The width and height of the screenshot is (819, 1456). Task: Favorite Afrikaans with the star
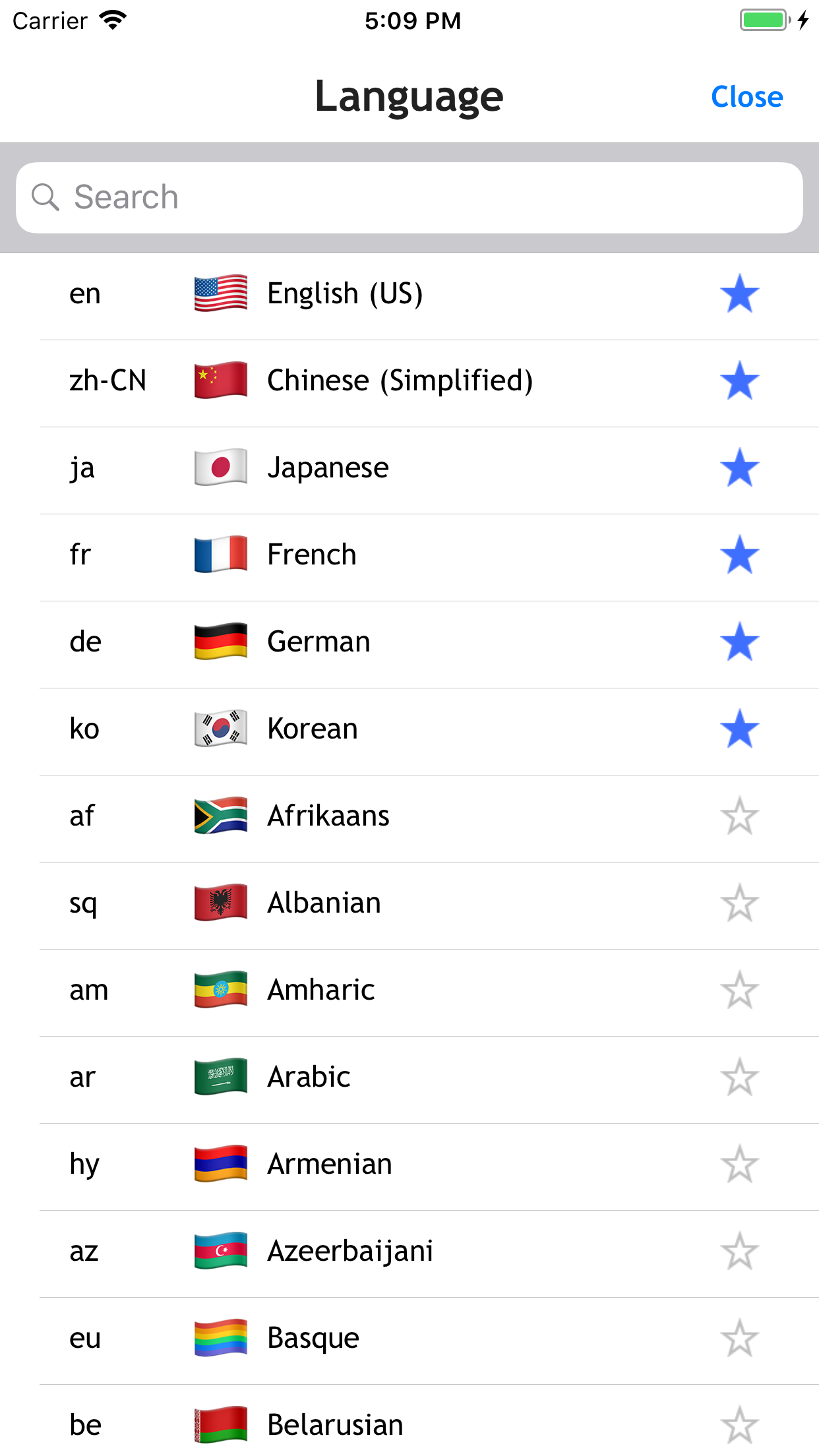[x=739, y=816]
